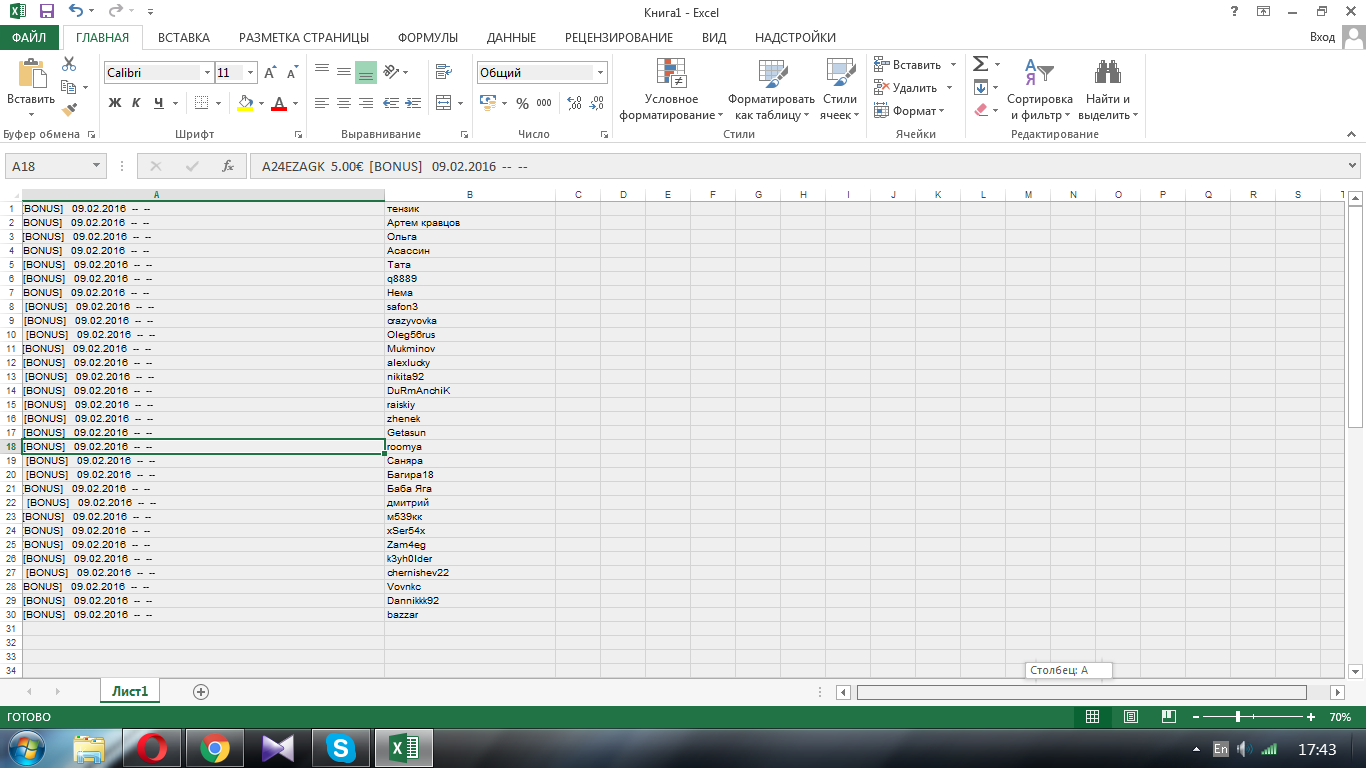Click the Wrap Text icon
The height and width of the screenshot is (768, 1366).
[443, 72]
